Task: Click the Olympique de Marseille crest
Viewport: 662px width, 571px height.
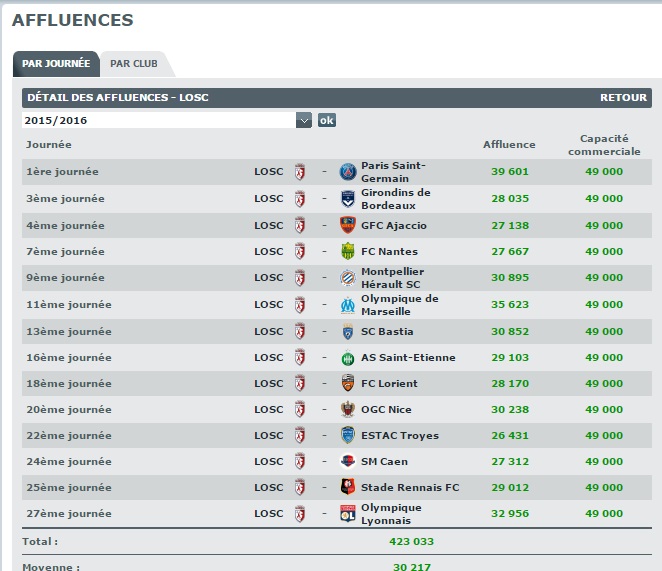Action: pos(348,305)
